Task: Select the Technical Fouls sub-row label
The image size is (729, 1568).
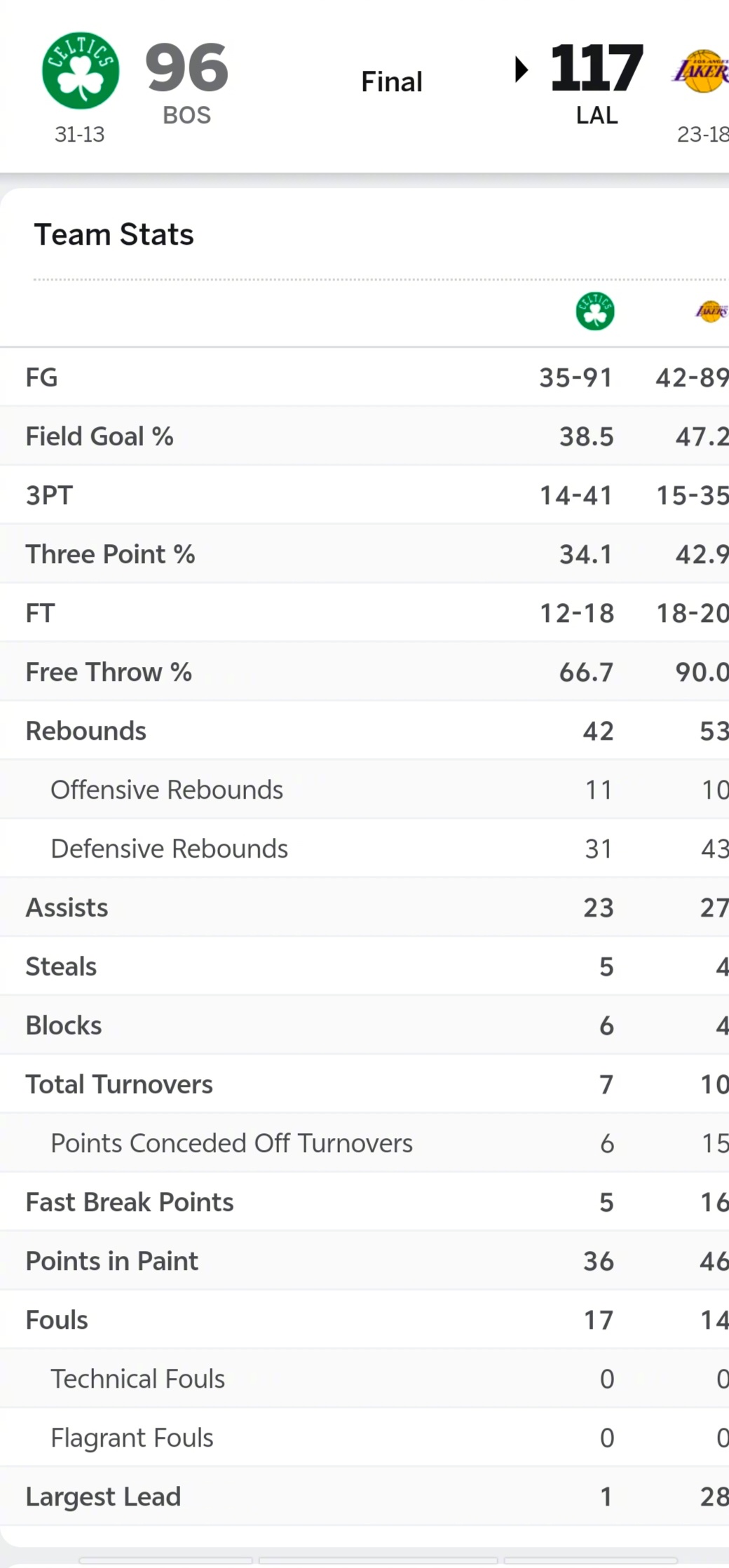Action: (x=137, y=1379)
